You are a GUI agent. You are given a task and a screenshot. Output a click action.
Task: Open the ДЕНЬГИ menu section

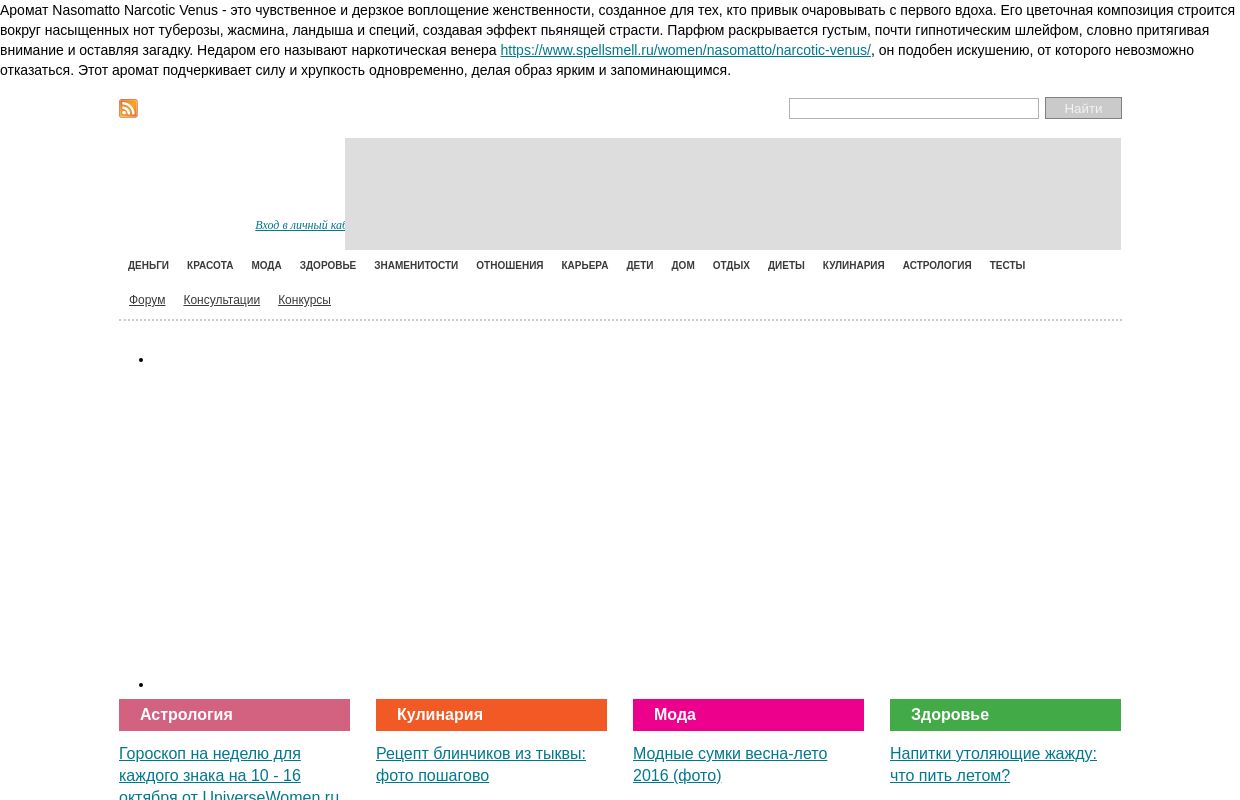click(148, 266)
